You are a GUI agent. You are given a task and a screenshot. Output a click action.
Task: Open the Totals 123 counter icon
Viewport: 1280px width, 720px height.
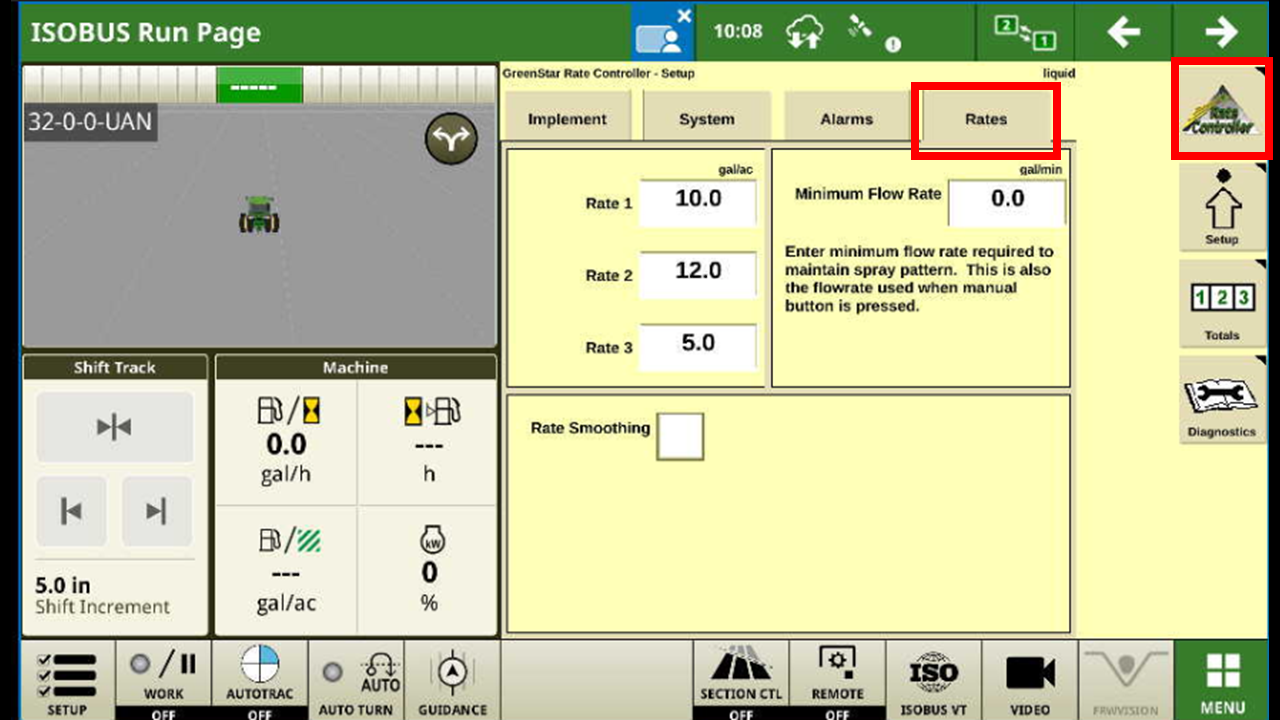click(x=1221, y=303)
